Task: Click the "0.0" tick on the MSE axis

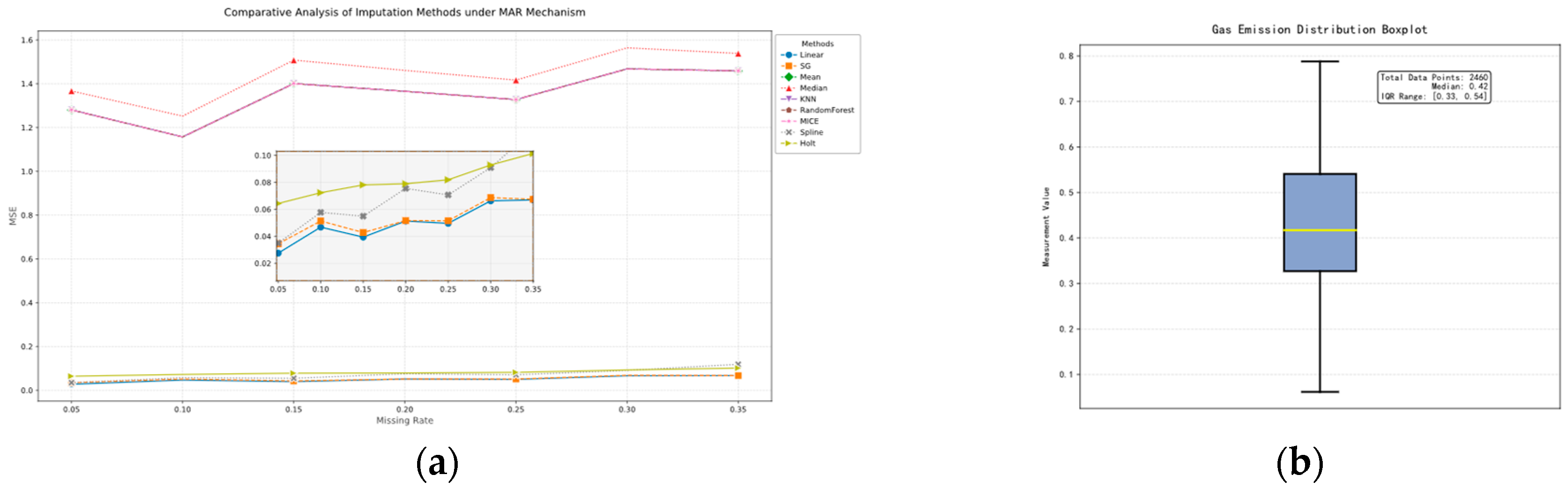Action: [27, 391]
